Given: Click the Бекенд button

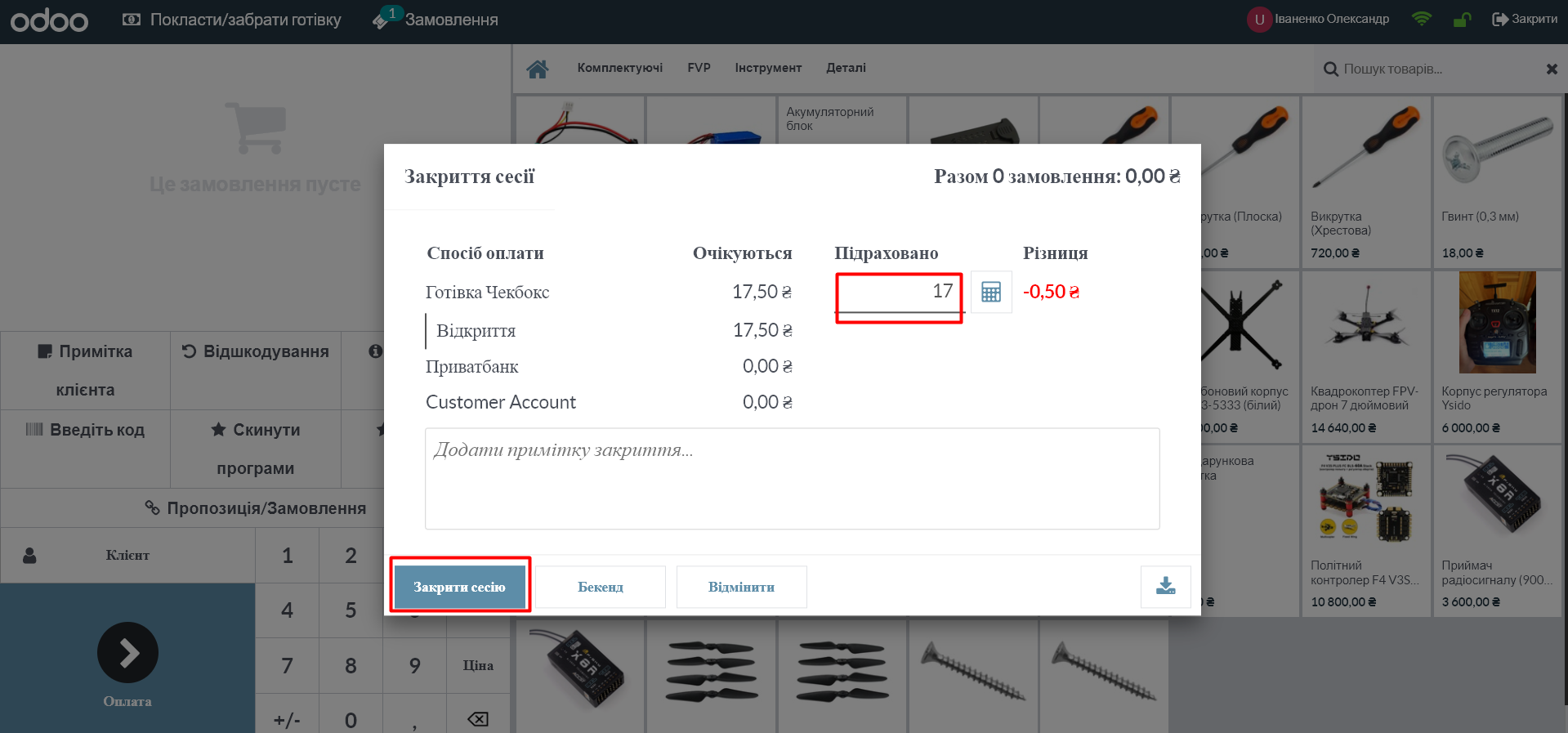Looking at the screenshot, I should [601, 587].
